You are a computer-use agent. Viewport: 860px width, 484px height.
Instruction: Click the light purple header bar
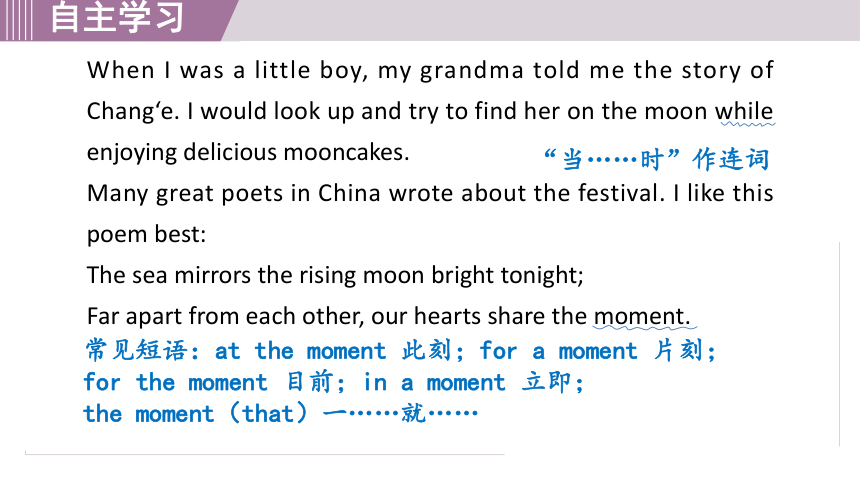pos(543,20)
